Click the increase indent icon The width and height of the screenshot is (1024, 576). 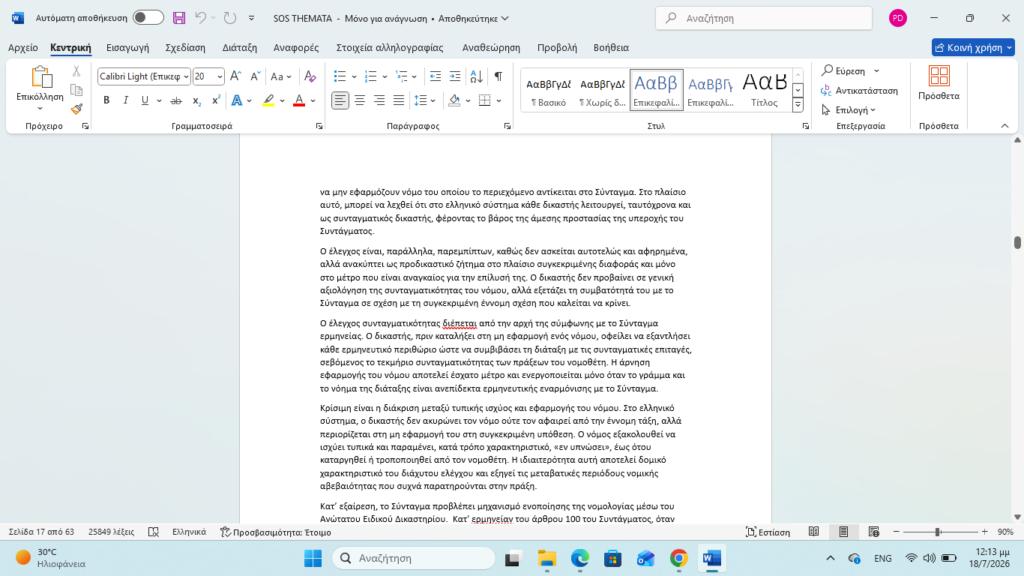[x=455, y=76]
